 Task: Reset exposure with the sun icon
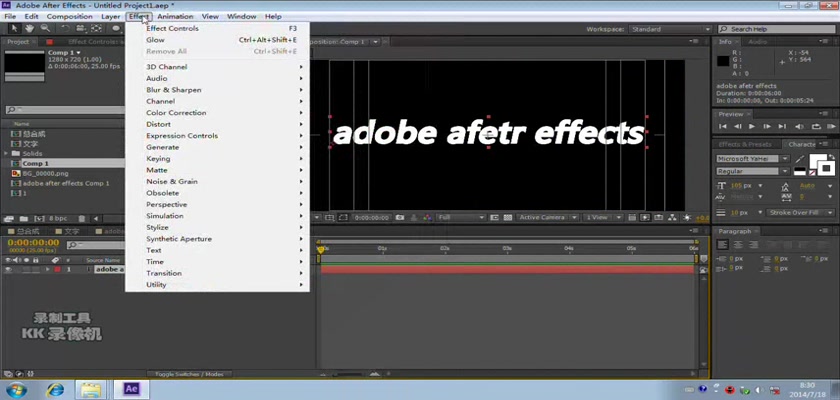point(687,218)
